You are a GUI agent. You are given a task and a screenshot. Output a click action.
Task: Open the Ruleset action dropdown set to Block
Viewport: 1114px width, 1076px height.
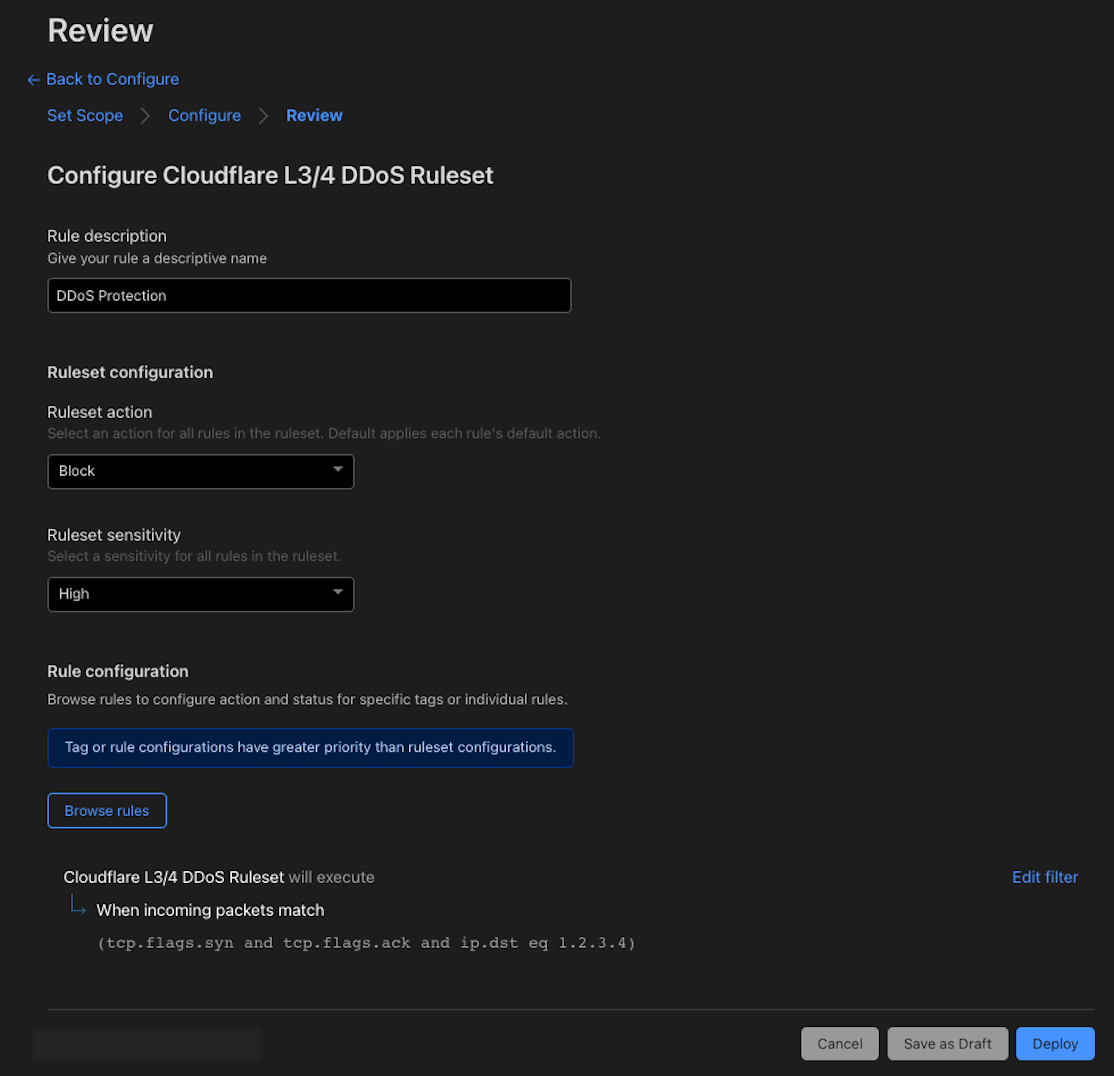coord(200,472)
